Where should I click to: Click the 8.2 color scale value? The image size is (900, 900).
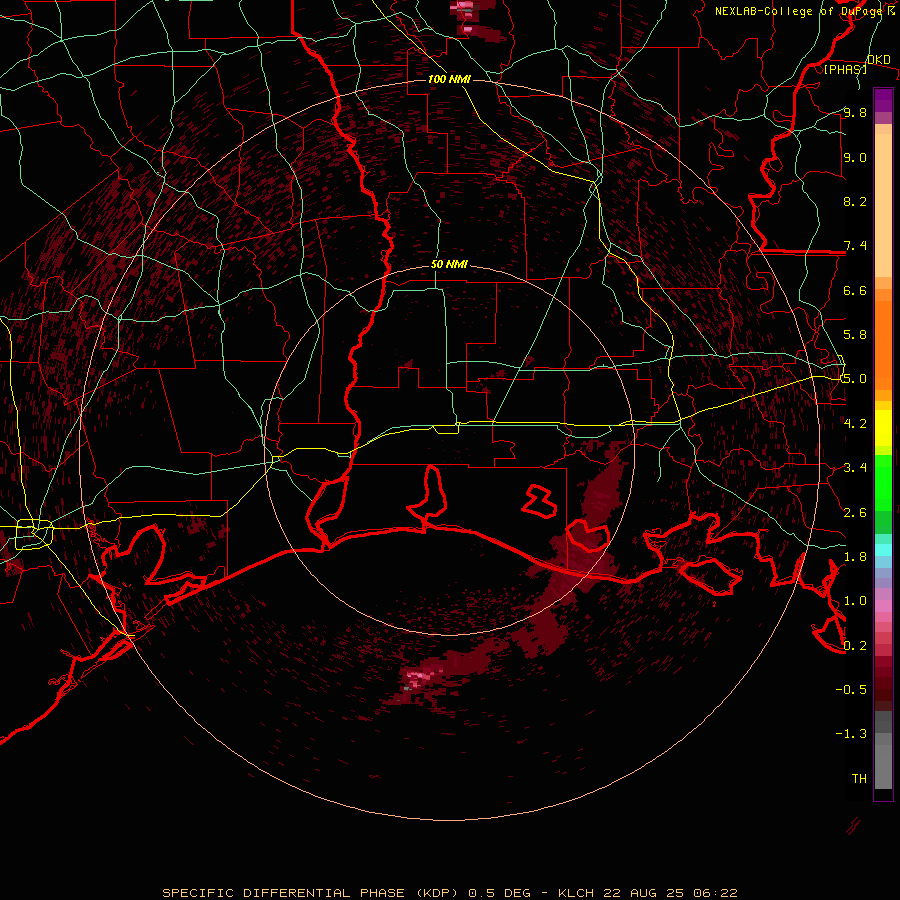click(x=855, y=201)
